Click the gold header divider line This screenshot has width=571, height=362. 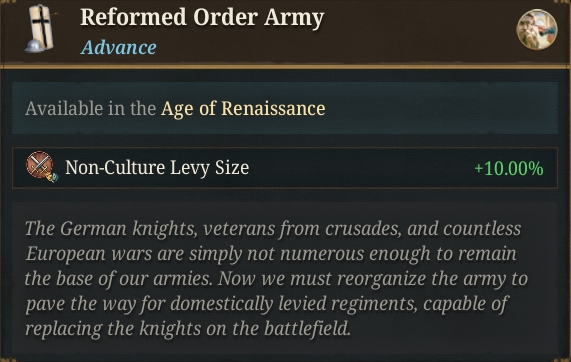tap(286, 66)
